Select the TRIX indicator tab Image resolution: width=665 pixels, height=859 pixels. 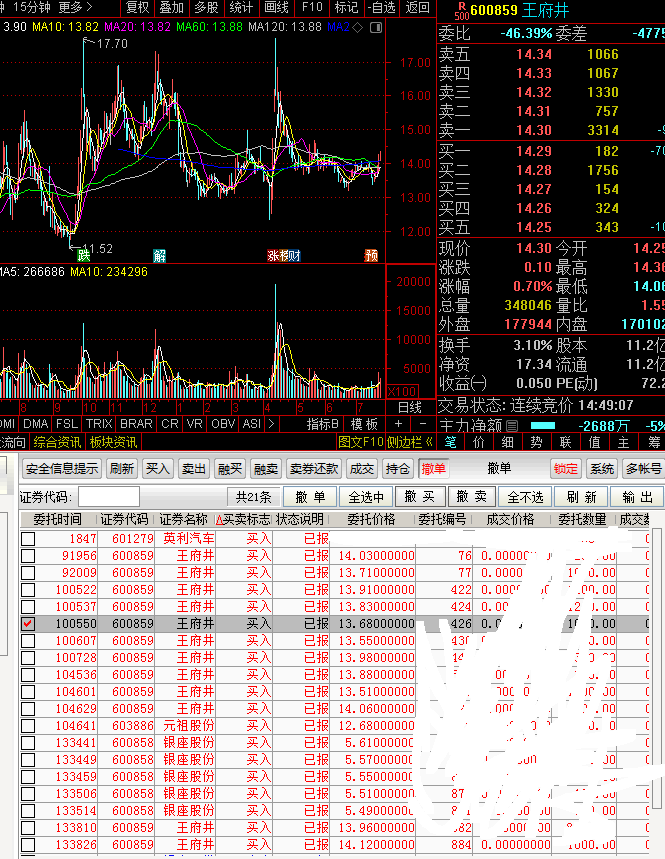[99, 423]
